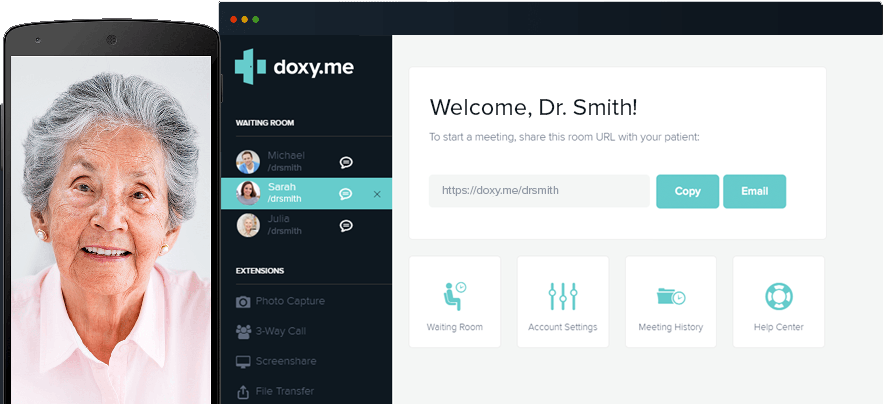Screen dimensions: 883x404
Task: Open the Waiting Room card
Action: (x=454, y=301)
